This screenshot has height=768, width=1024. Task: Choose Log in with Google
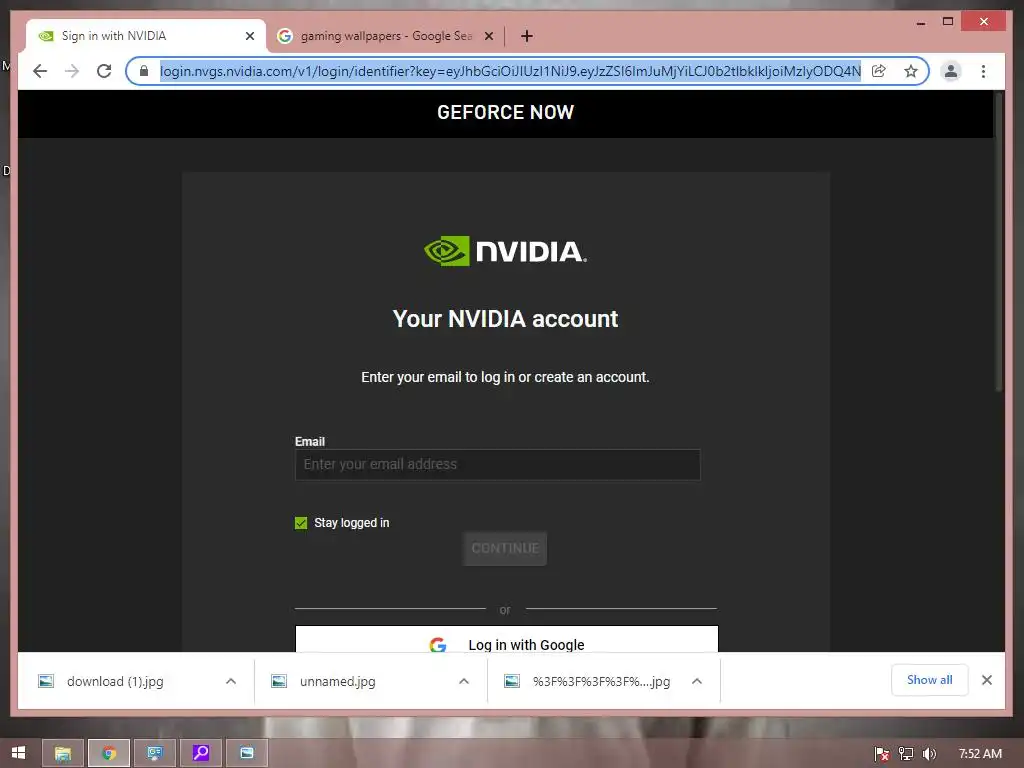tap(507, 640)
